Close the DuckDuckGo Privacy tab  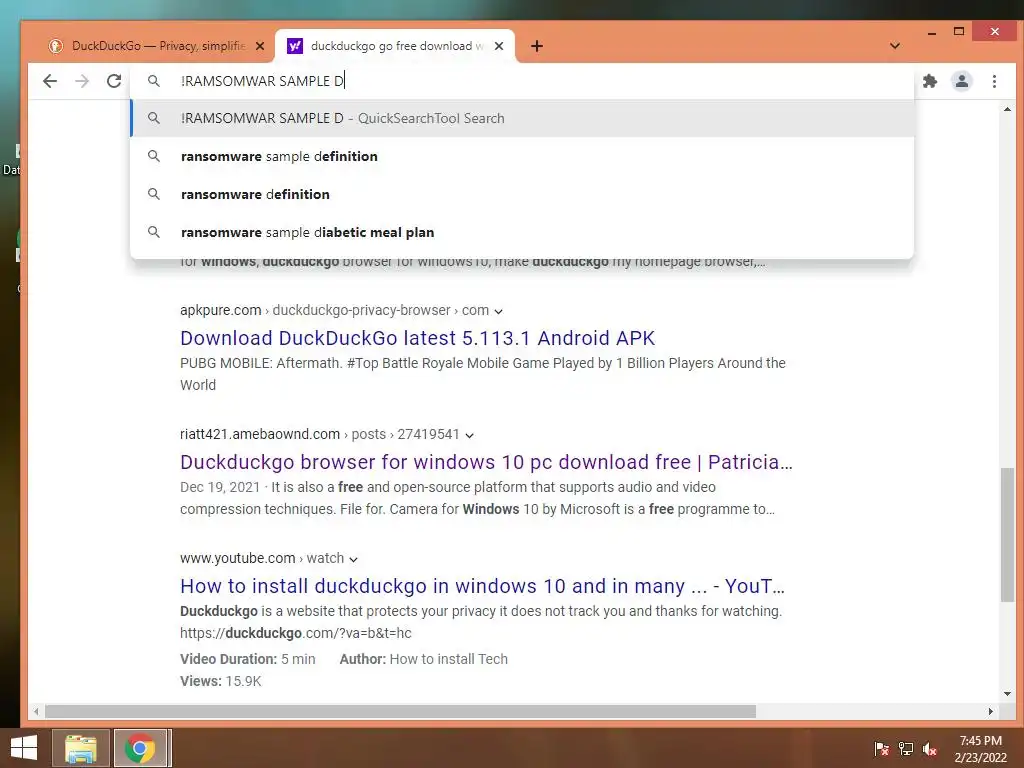pos(260,46)
